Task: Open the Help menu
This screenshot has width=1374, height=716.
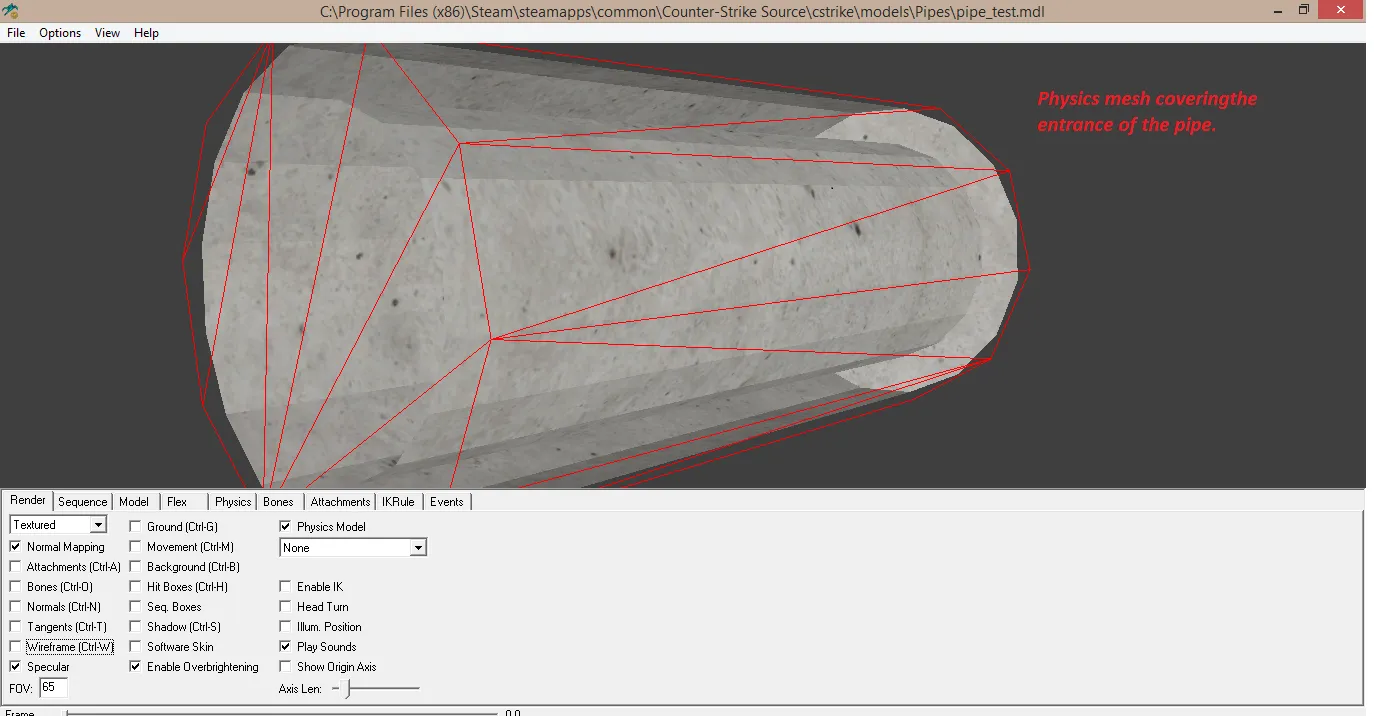Action: [x=146, y=33]
